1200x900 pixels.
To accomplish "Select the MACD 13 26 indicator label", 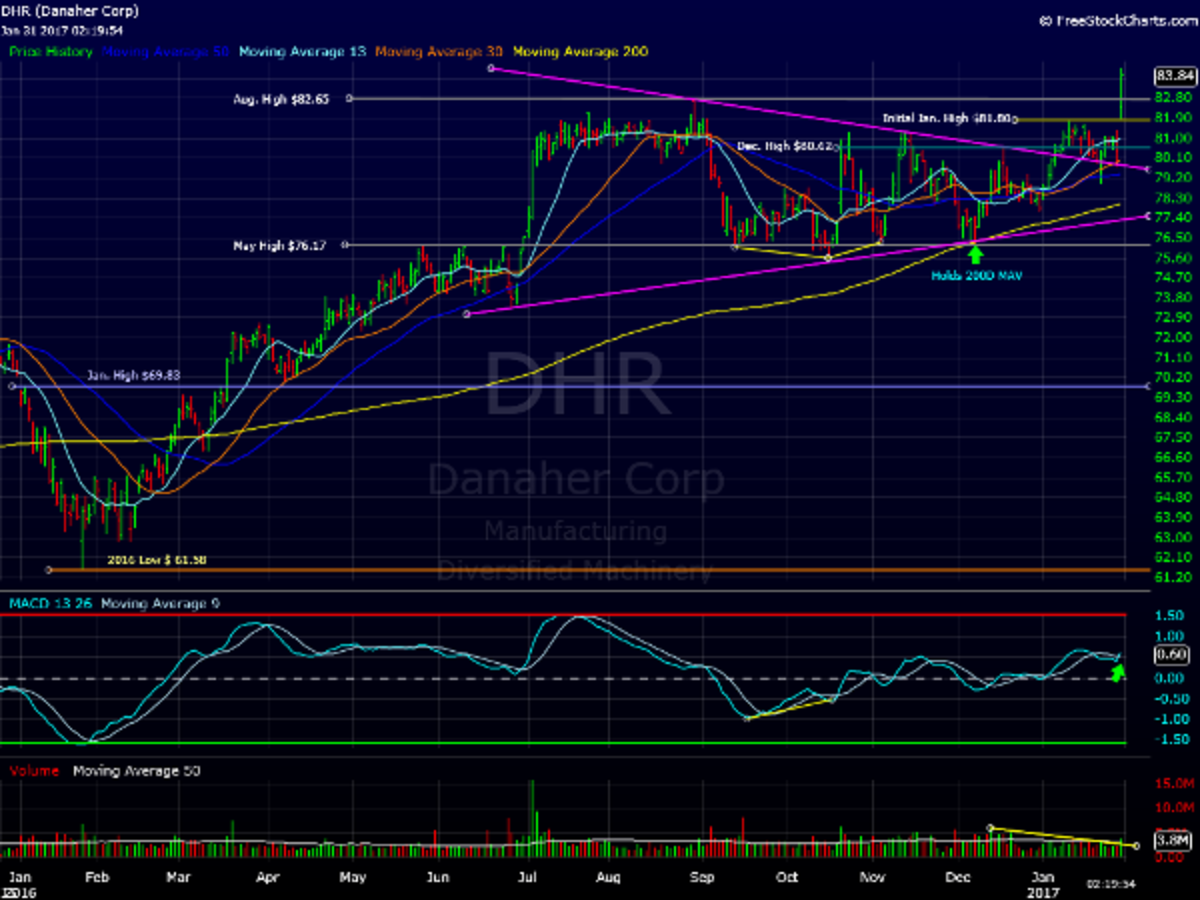I will (x=49, y=603).
